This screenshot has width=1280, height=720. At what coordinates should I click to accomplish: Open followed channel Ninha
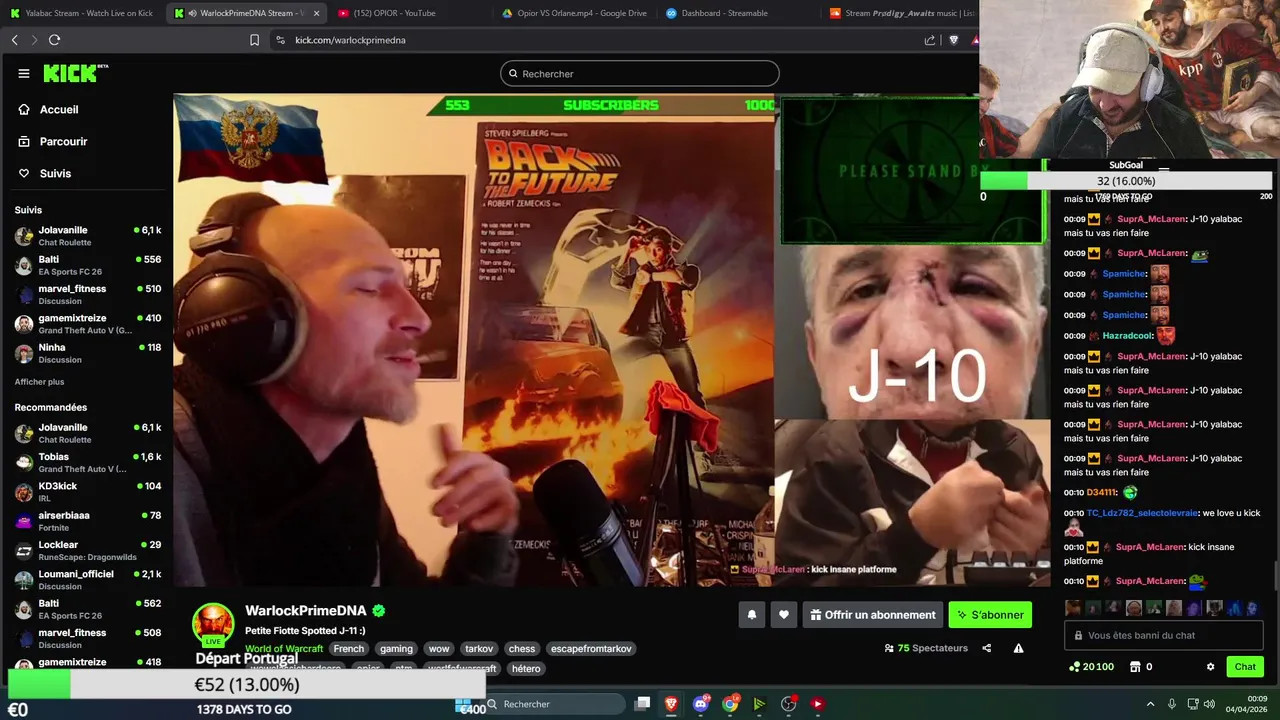[88, 353]
